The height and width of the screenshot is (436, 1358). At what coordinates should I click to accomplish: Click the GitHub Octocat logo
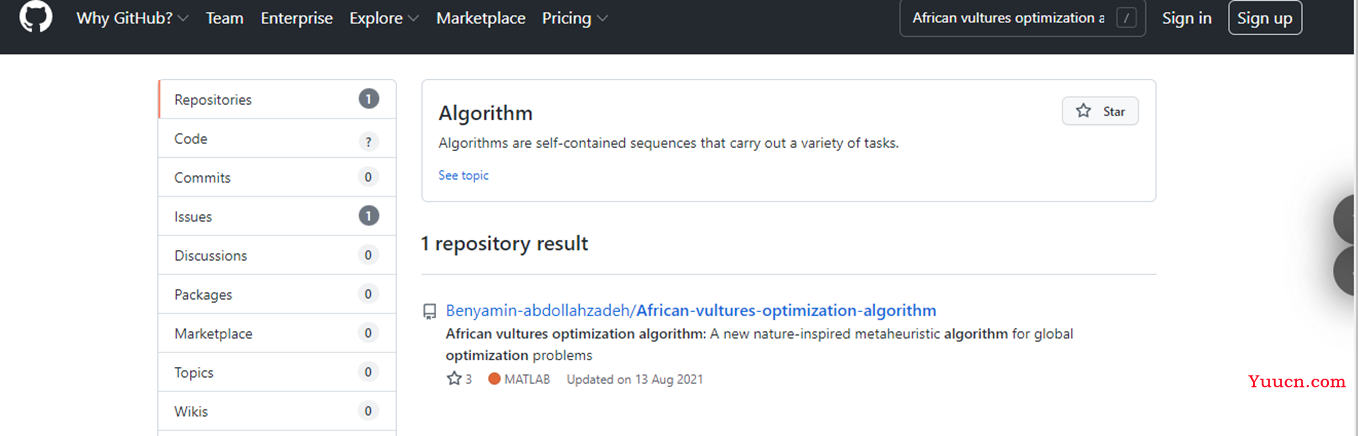[36, 17]
